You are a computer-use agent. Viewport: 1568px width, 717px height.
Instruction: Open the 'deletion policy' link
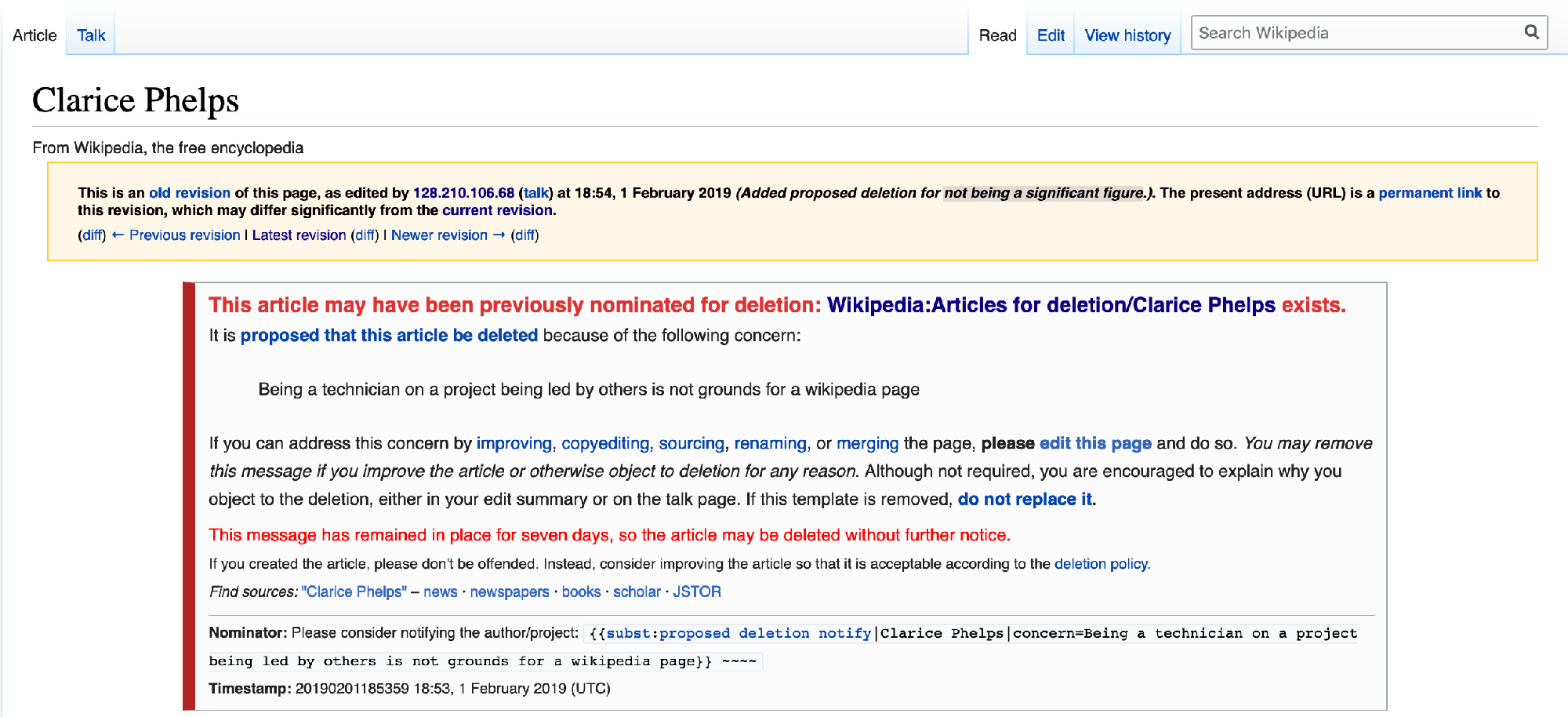coord(1101,564)
